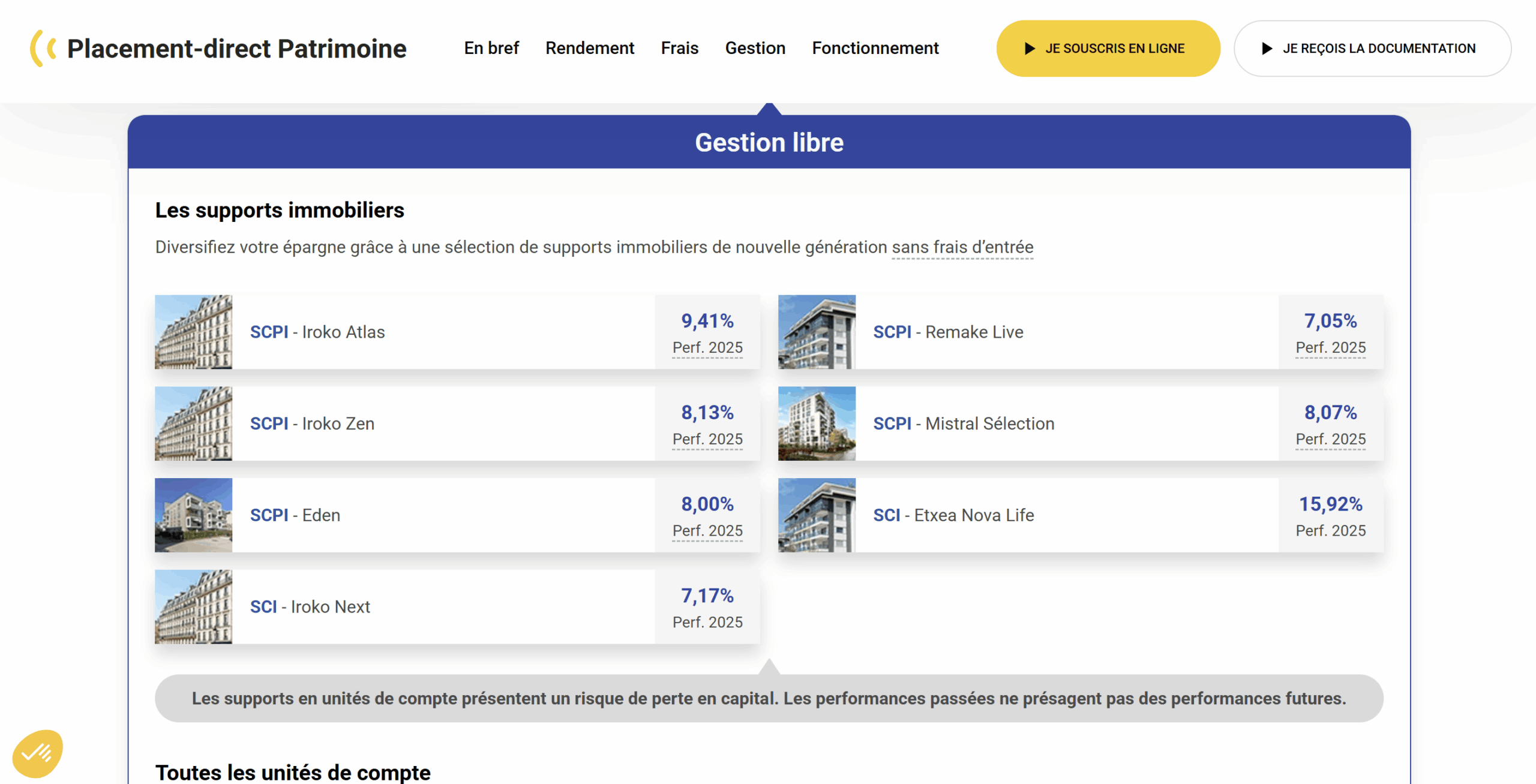Viewport: 1536px width, 784px height.
Task: Click Perf. 2025 under Iroko Atlas
Action: click(x=707, y=348)
